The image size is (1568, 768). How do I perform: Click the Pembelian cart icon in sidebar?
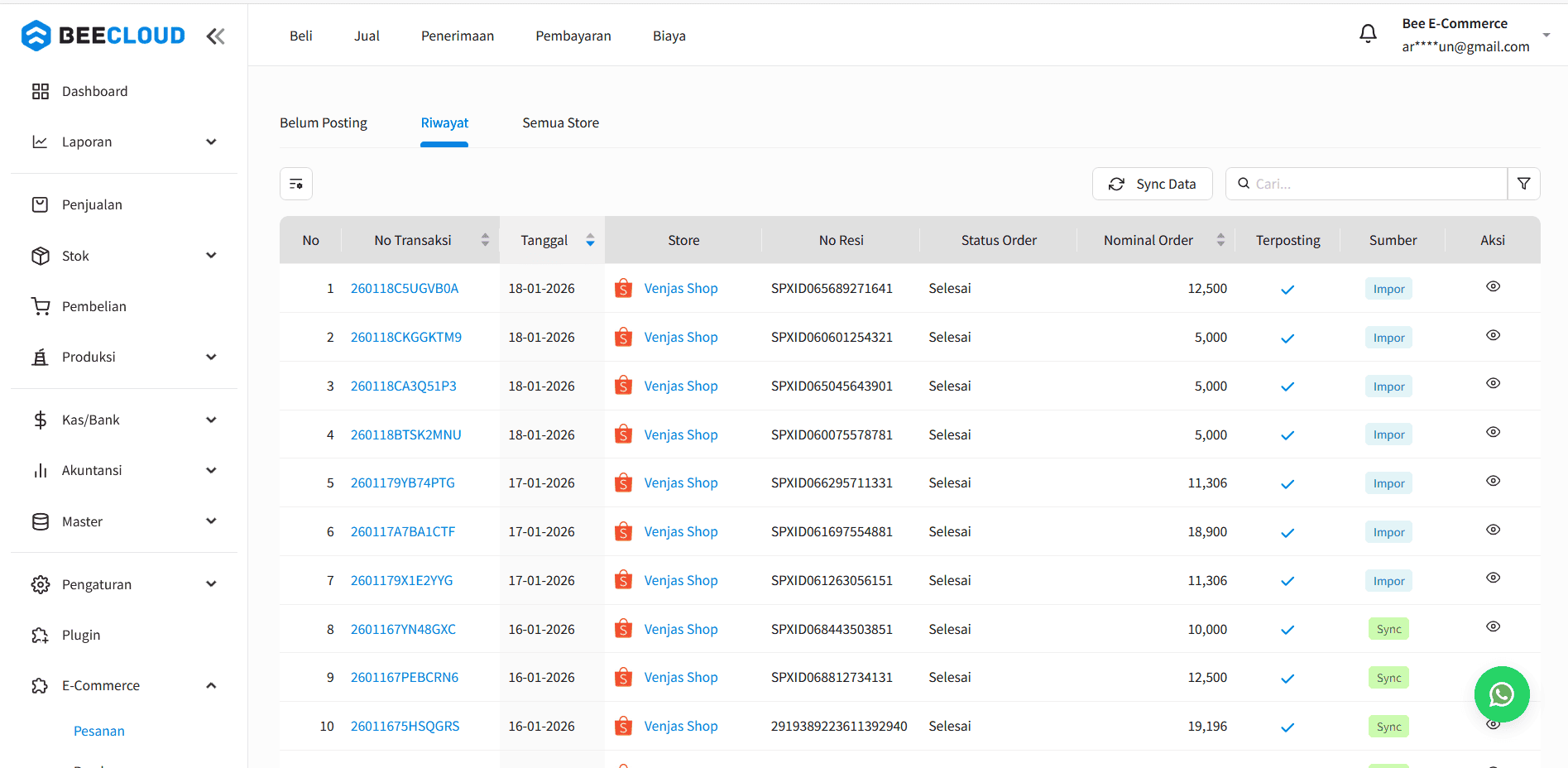click(40, 305)
